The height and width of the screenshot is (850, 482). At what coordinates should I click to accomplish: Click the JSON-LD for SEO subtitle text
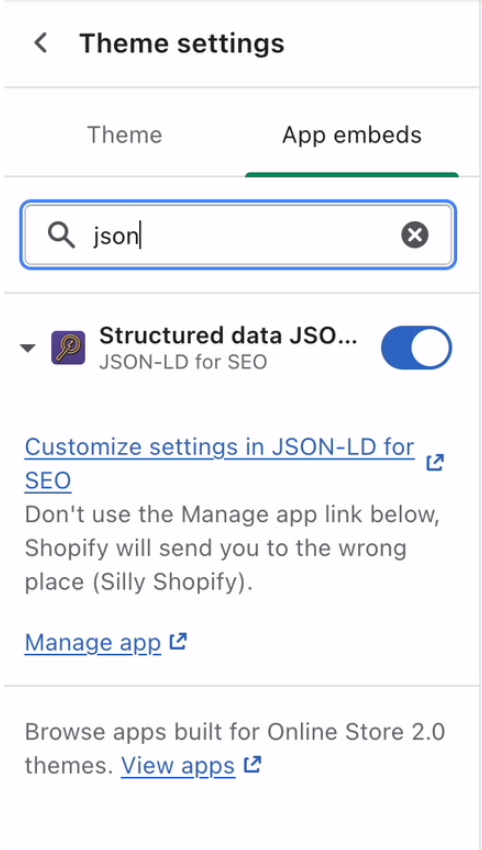pos(183,362)
